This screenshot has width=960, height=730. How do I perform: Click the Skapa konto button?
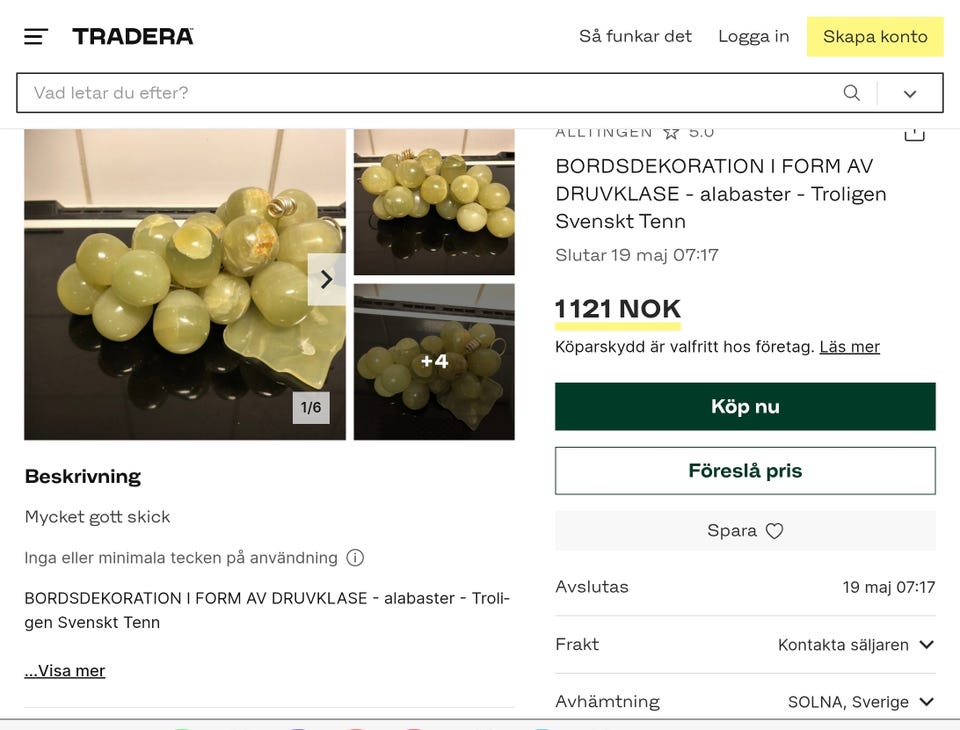click(875, 37)
